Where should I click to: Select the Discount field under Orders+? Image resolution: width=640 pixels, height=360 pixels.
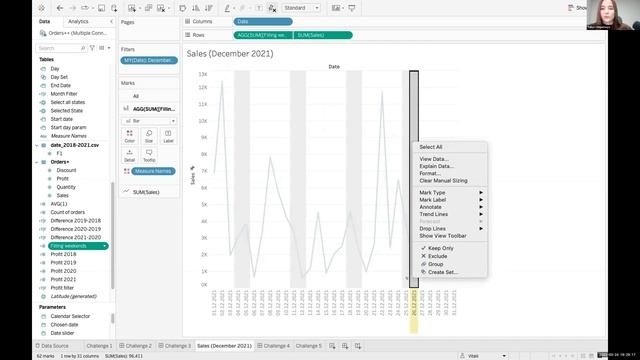66,170
